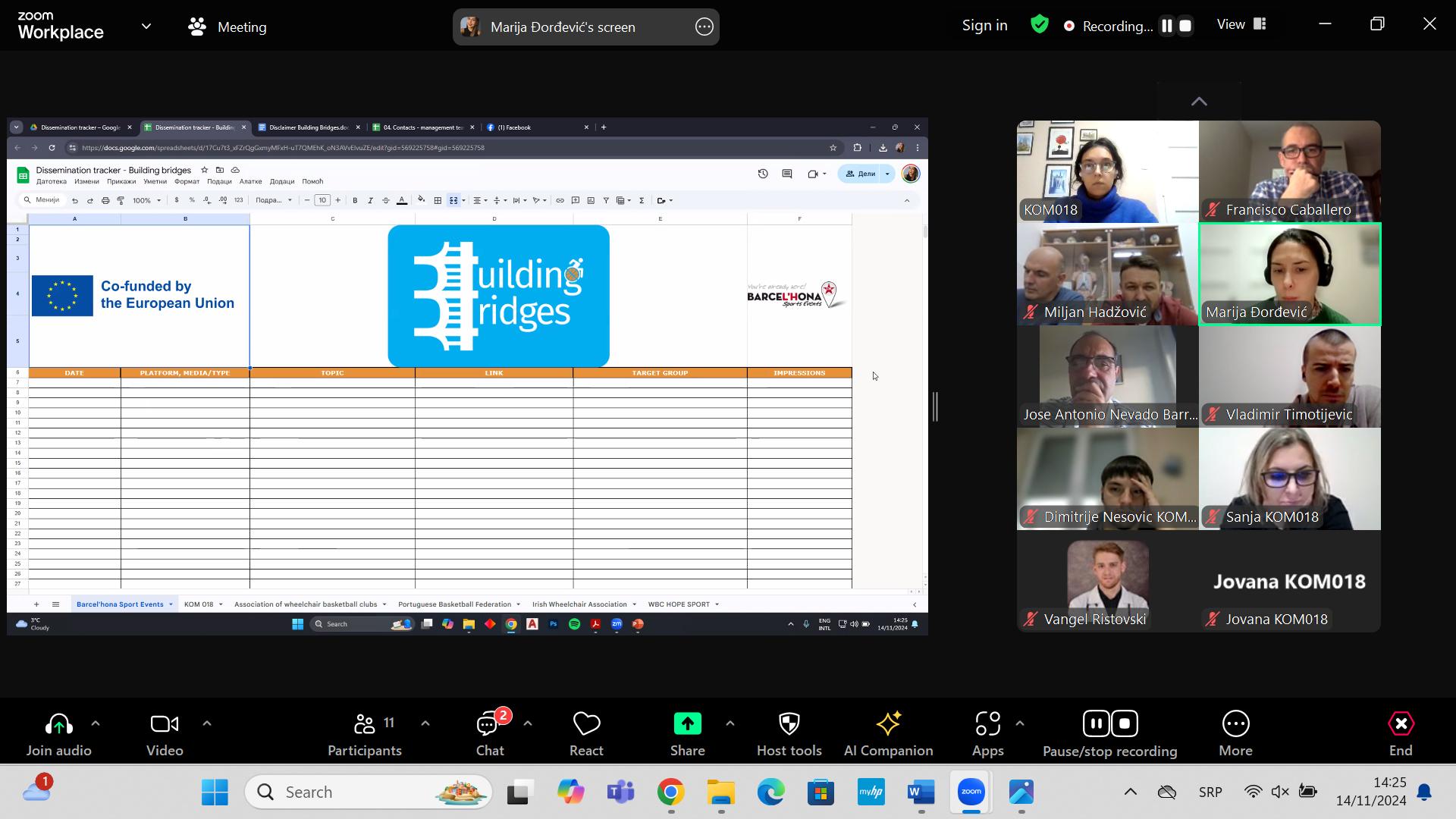Pause recording via top bar indicator
This screenshot has height=819, width=1456.
click(1167, 26)
